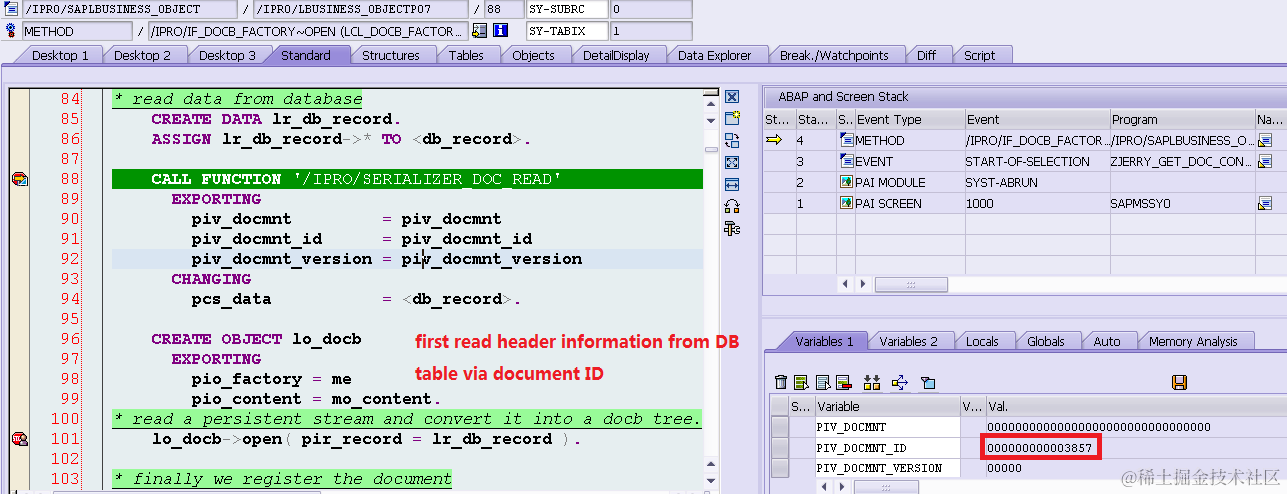The width and height of the screenshot is (1287, 494).
Task: Open the DetailDisplay tab
Action: click(x=616, y=55)
